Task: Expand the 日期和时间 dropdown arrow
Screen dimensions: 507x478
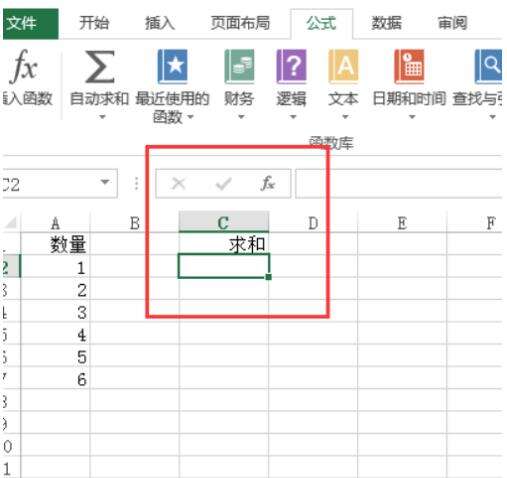Action: coord(412,117)
